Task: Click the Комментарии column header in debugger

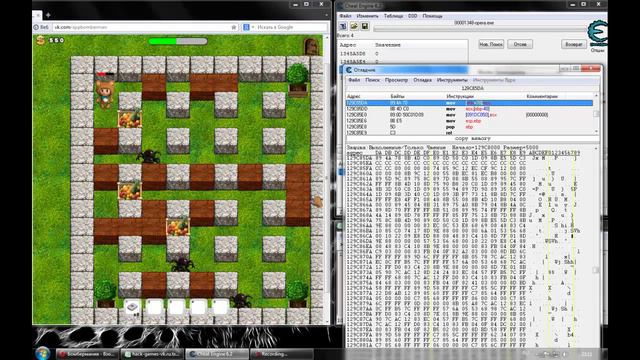Action: (542, 96)
